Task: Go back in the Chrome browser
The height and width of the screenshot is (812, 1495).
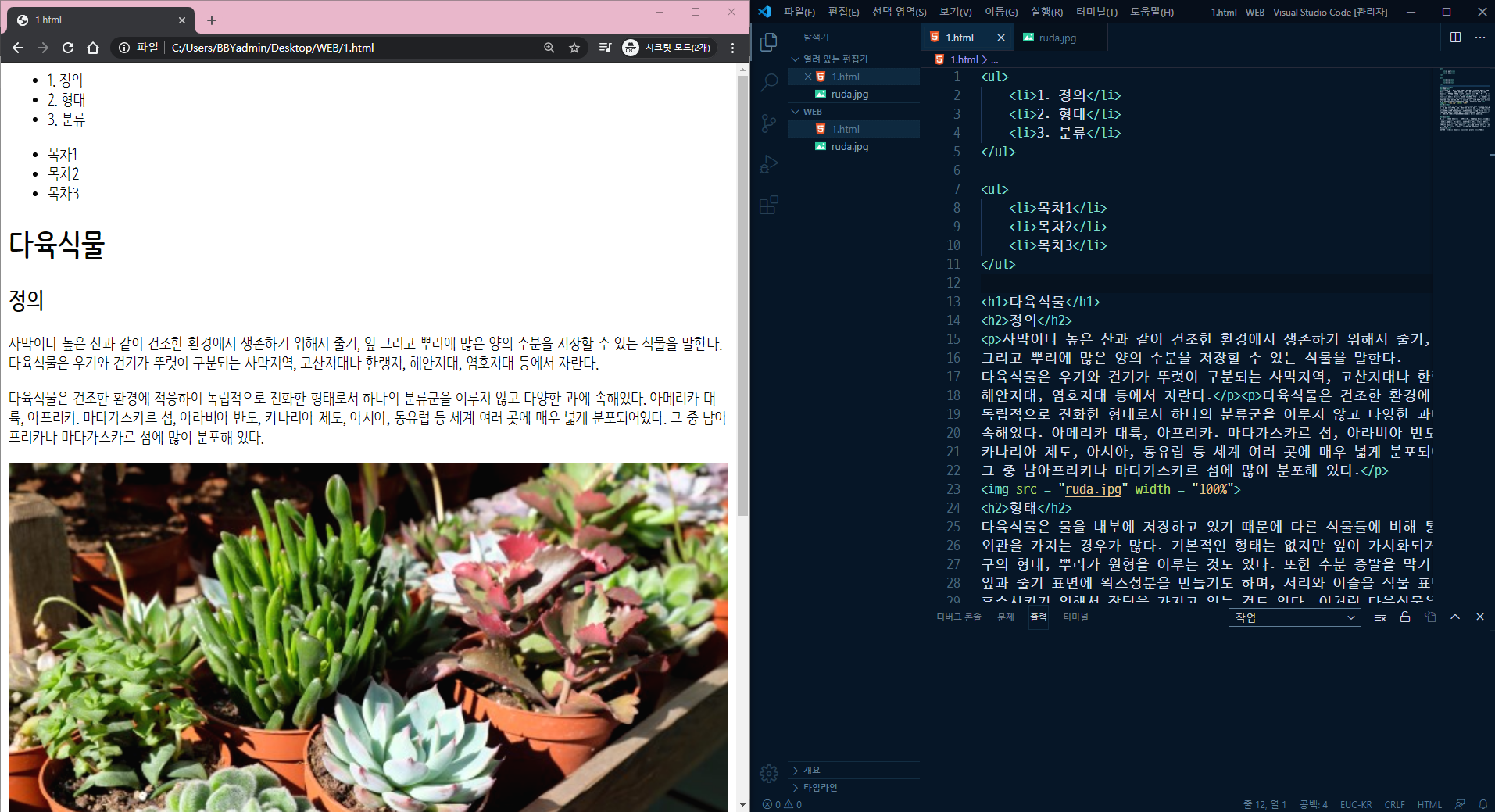Action: pos(18,48)
